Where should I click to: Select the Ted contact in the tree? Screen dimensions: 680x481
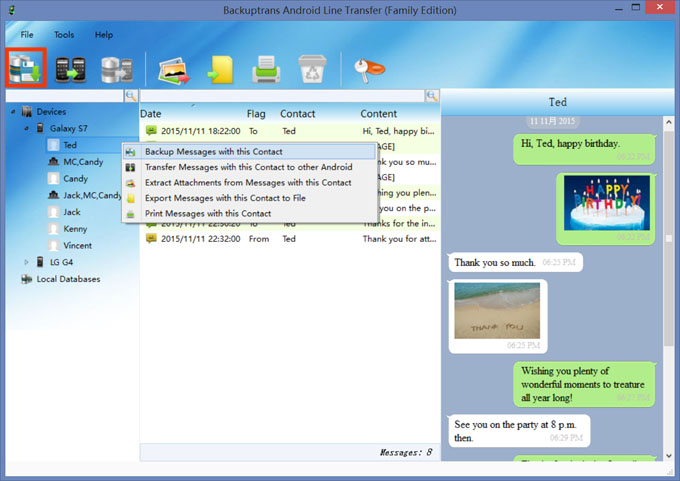click(70, 145)
